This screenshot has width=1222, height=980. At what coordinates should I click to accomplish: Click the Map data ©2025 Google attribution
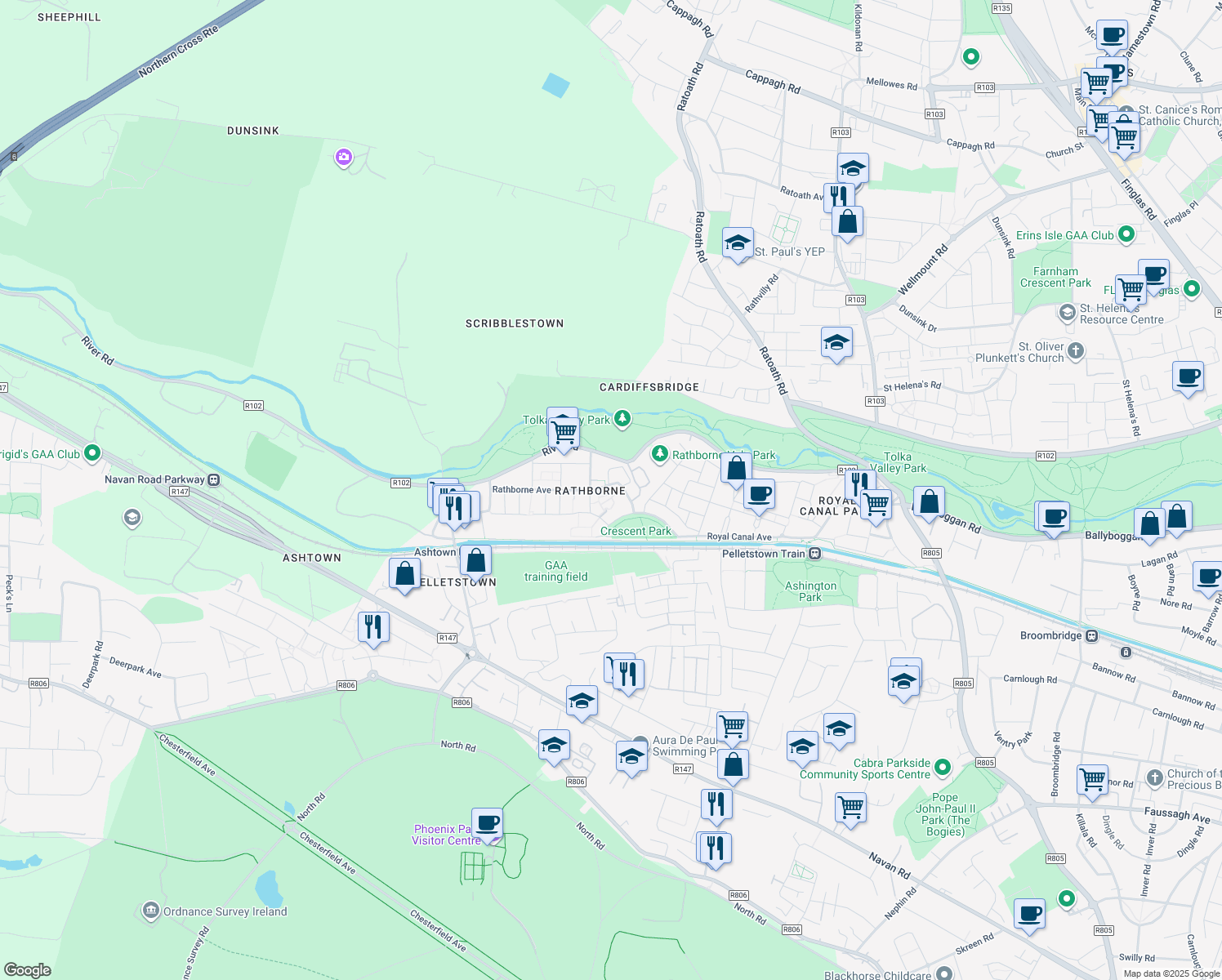coord(1170,973)
